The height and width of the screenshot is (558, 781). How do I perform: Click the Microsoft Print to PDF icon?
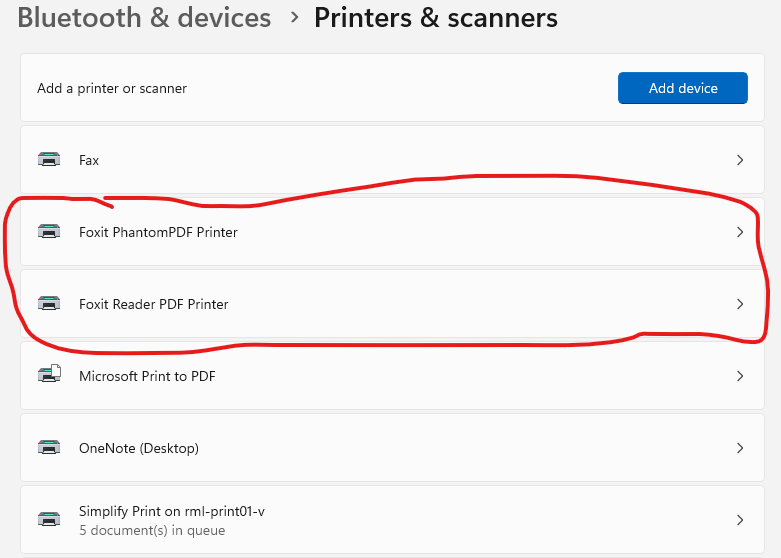click(x=49, y=374)
